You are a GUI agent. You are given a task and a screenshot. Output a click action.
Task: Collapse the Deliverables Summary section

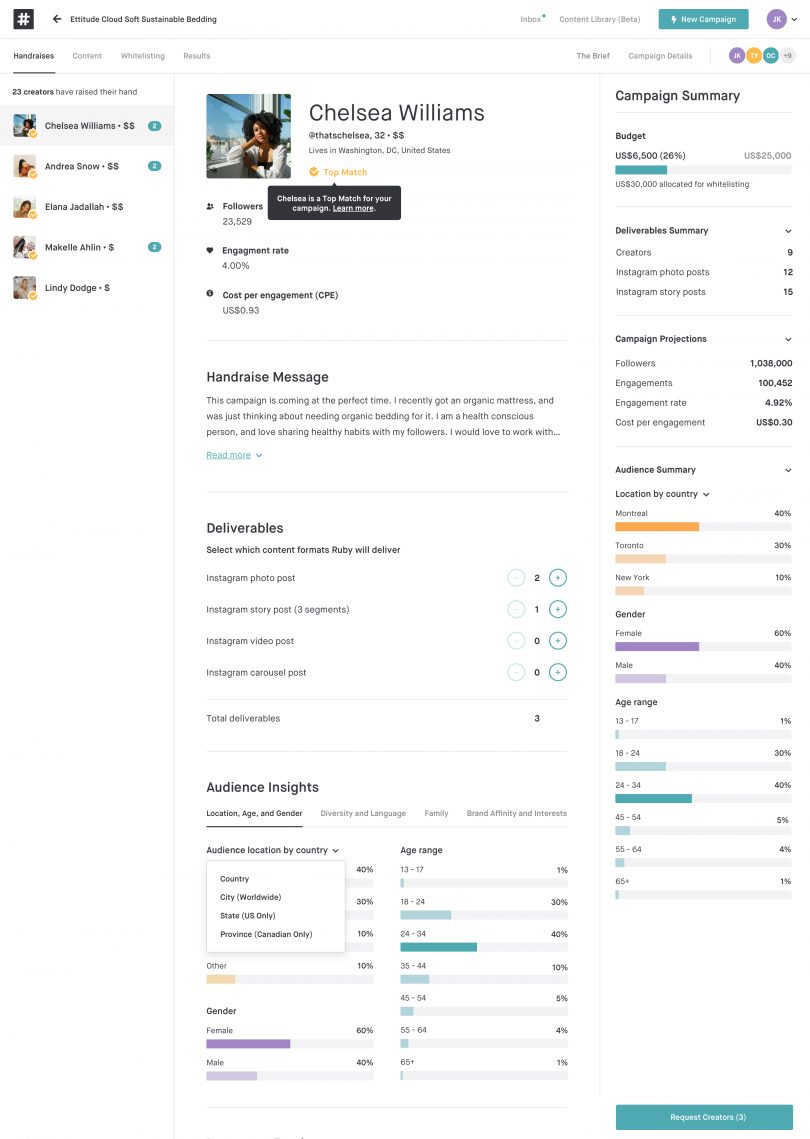click(x=788, y=231)
